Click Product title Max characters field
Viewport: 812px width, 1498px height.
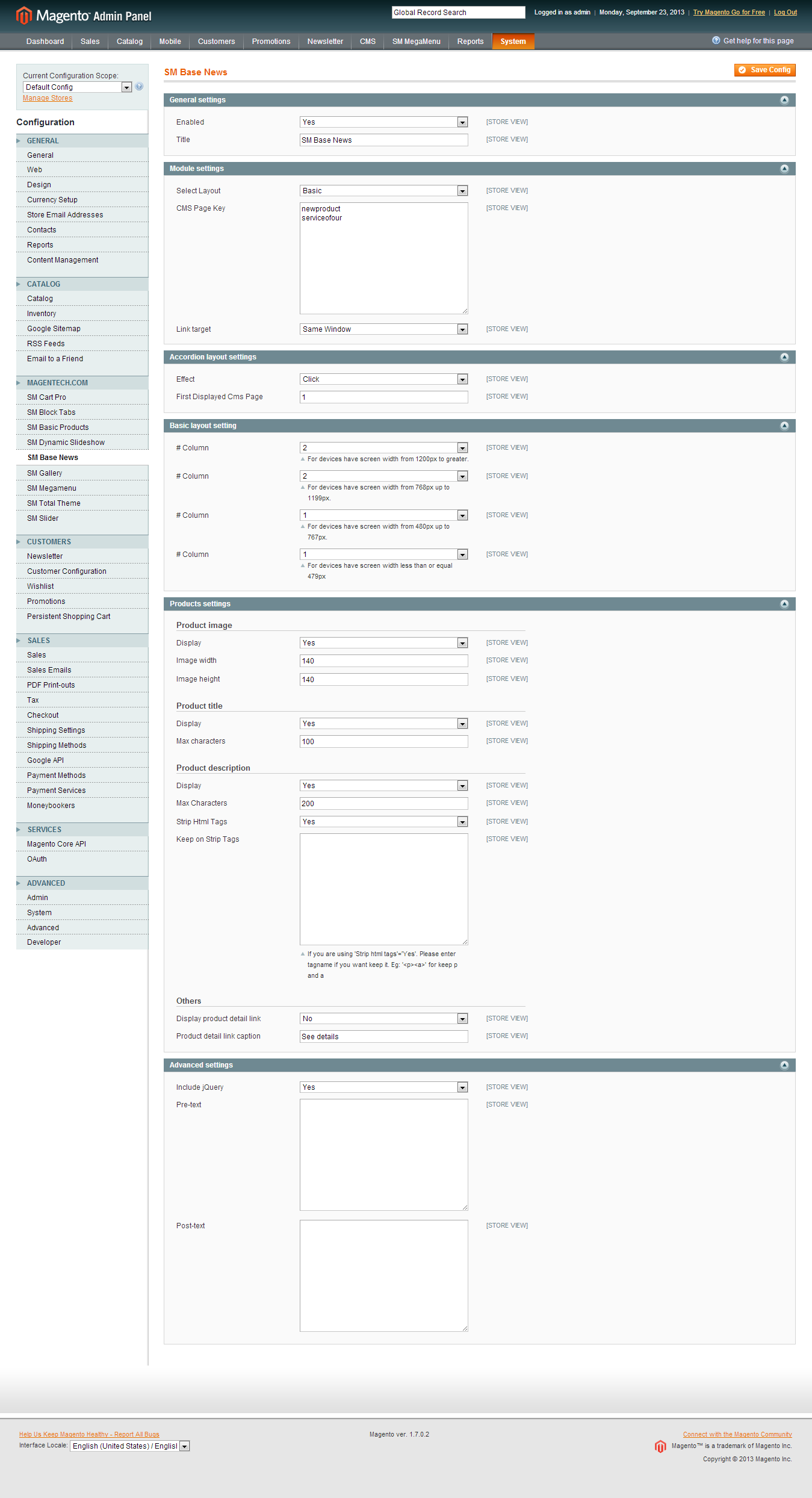point(383,742)
